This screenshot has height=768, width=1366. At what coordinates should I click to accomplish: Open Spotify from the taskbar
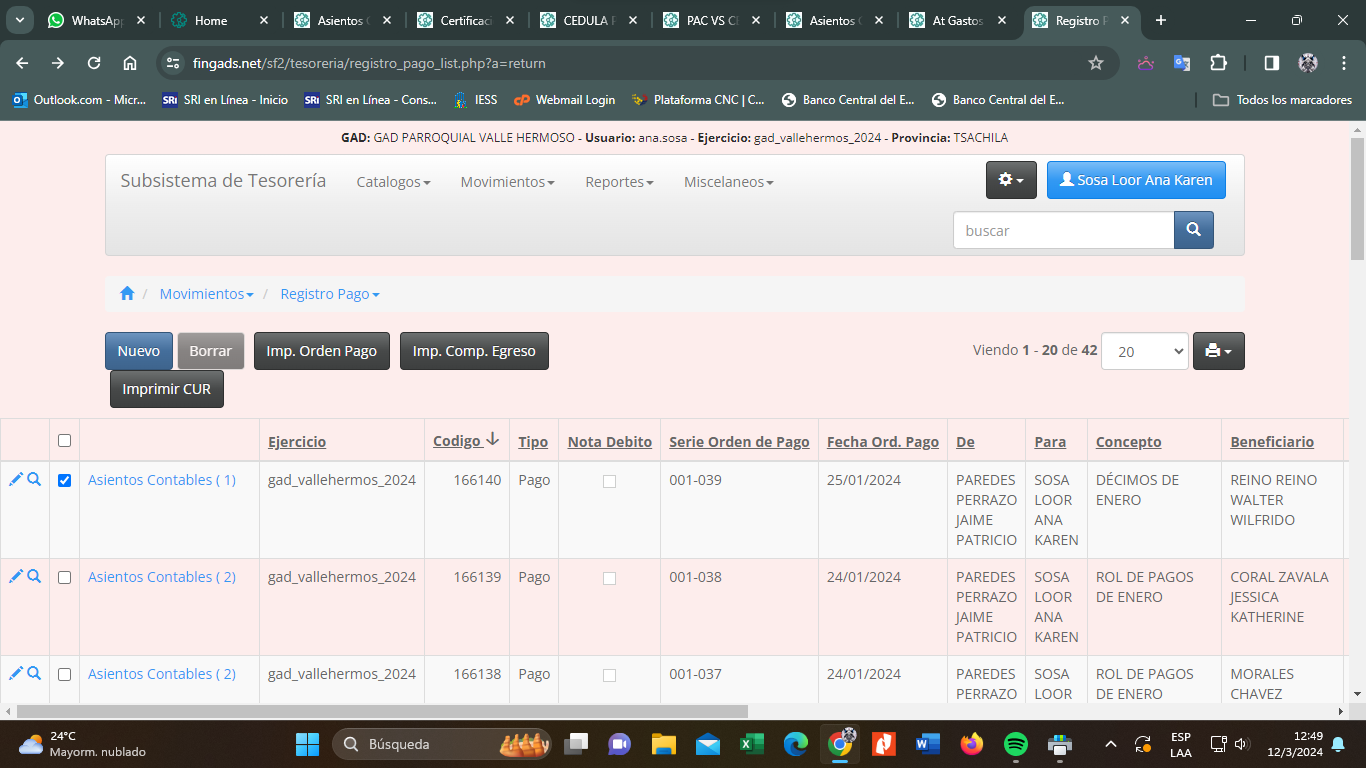click(x=1015, y=744)
